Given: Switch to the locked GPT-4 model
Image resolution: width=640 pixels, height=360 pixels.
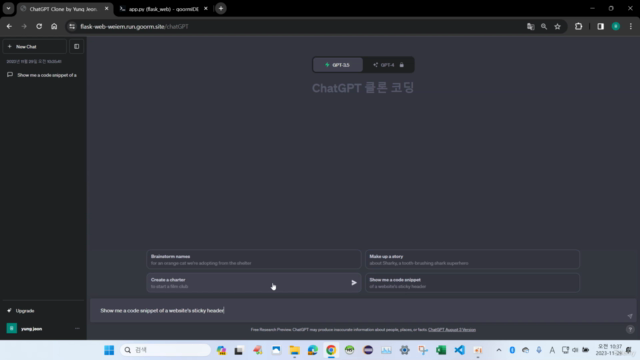Looking at the screenshot, I should coord(388,65).
